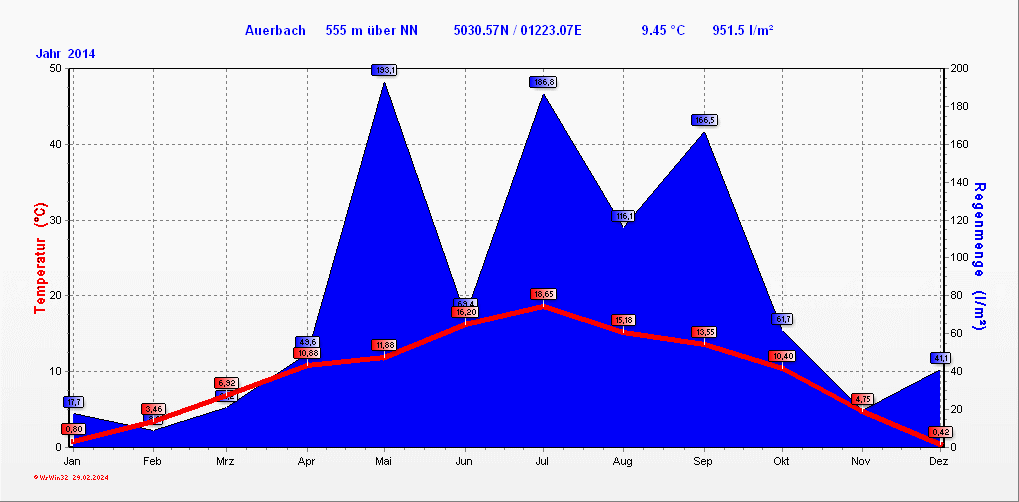1019x502 pixels.
Task: Click the red Temperatur (°C) axis title
Action: 40,258
